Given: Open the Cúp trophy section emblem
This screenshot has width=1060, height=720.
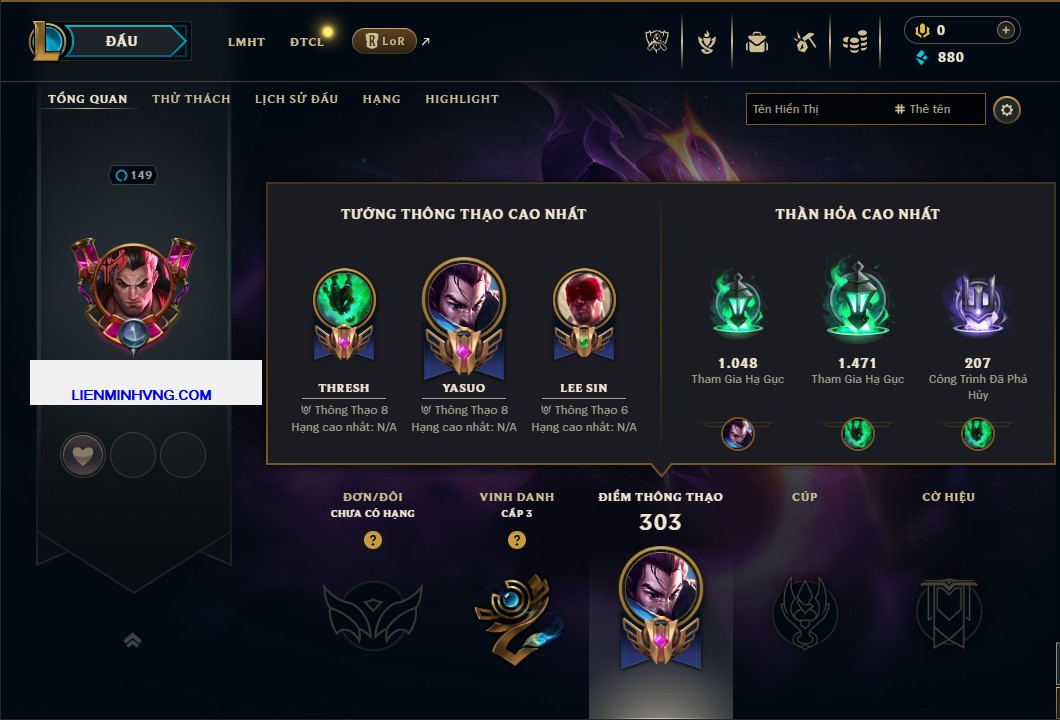Looking at the screenshot, I should (804, 613).
